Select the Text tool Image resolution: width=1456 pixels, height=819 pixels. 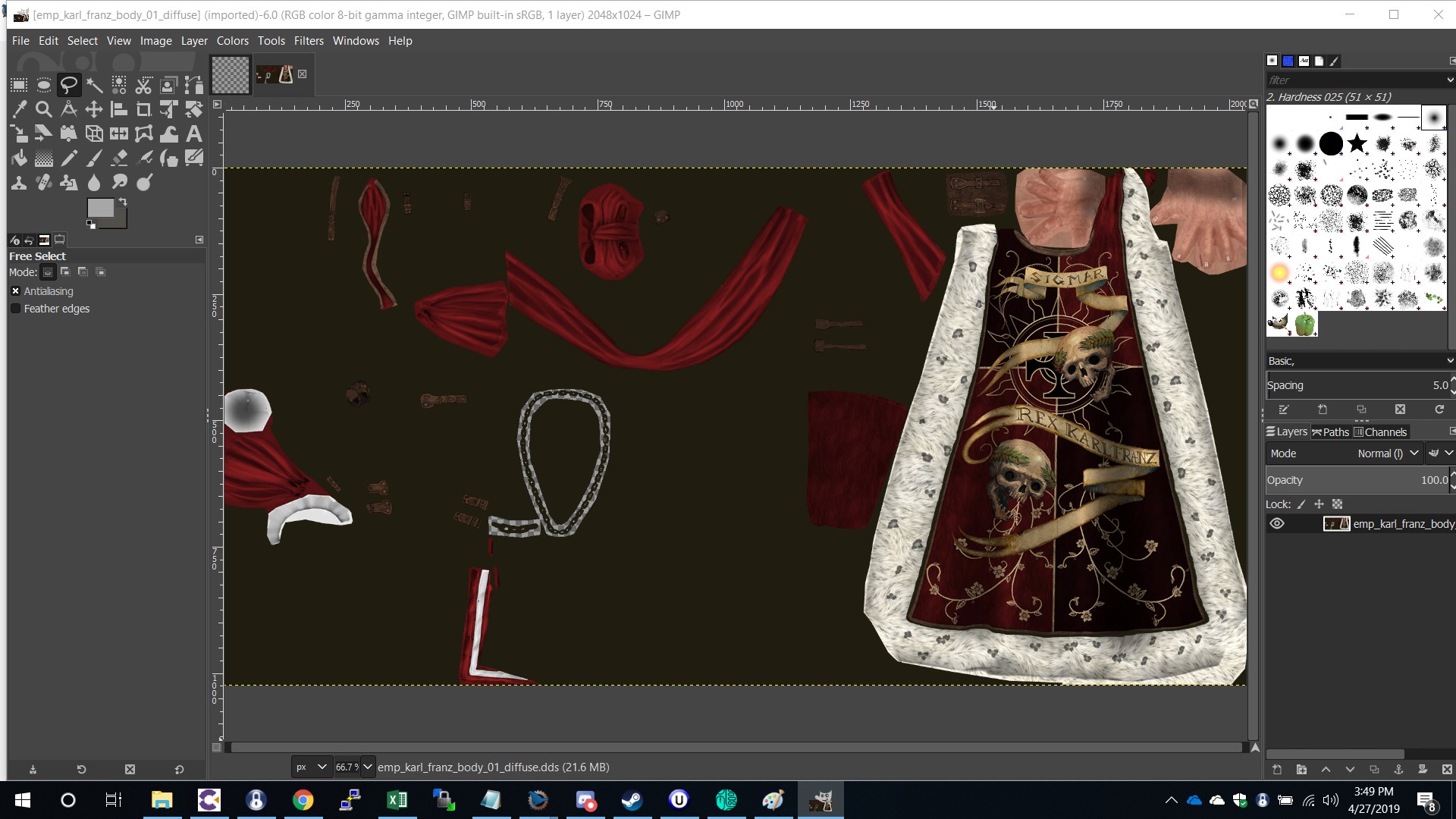[194, 134]
